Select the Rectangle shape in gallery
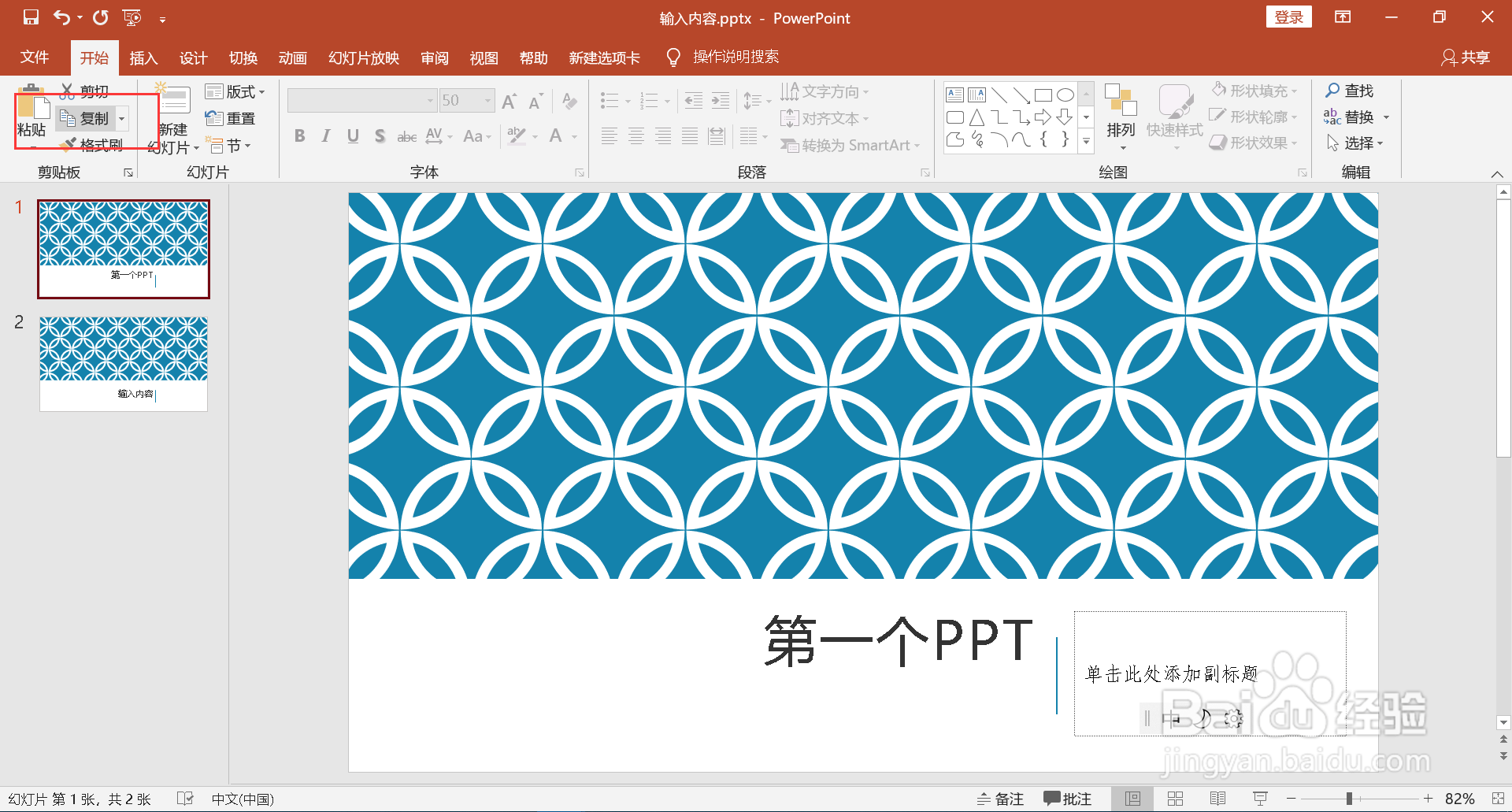This screenshot has height=812, width=1512. (1043, 95)
